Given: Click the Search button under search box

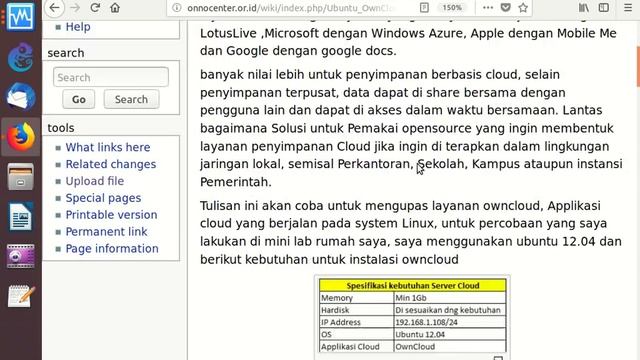Looking at the screenshot, I should [x=131, y=99].
